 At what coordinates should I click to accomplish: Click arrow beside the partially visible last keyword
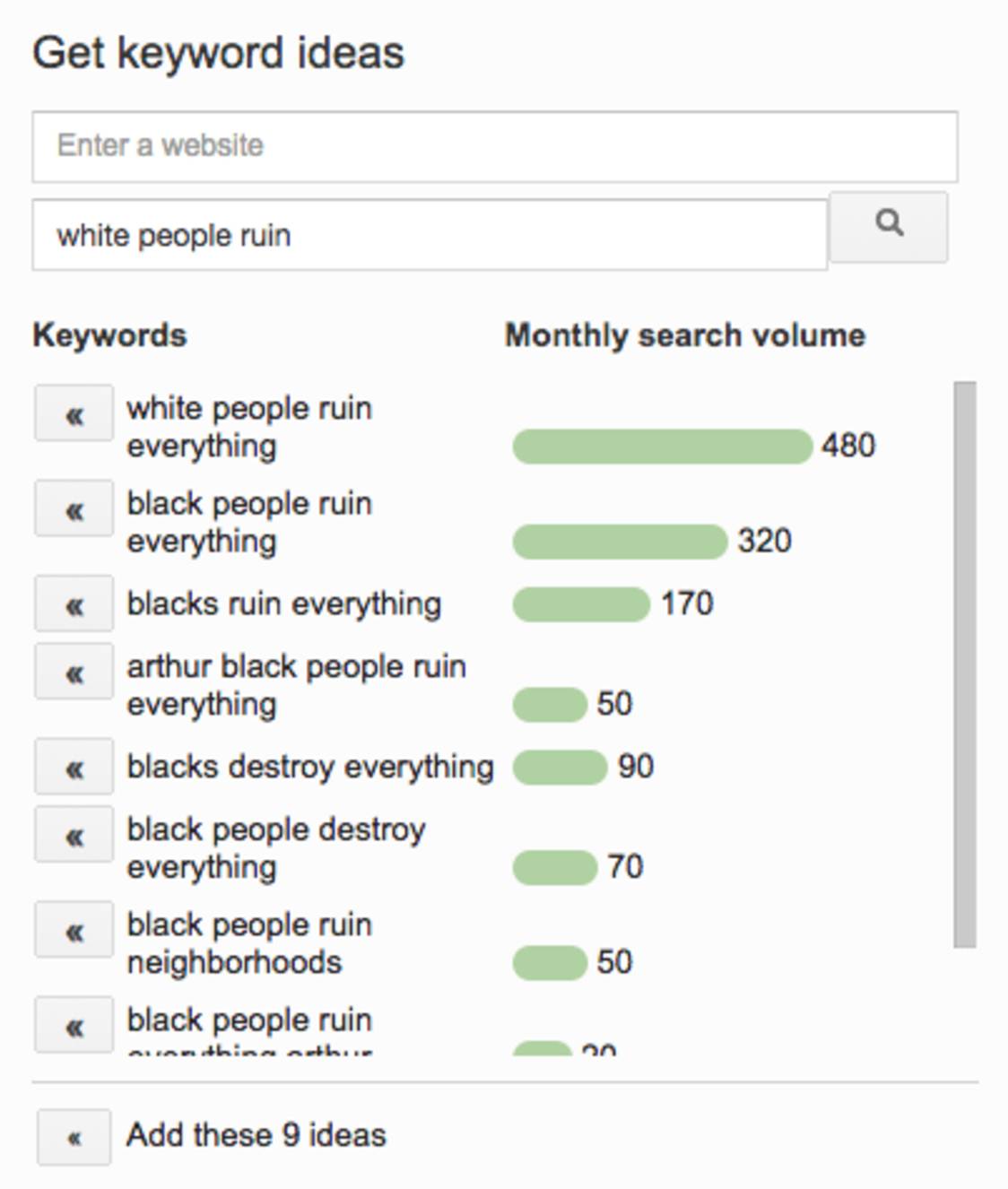(x=74, y=1025)
